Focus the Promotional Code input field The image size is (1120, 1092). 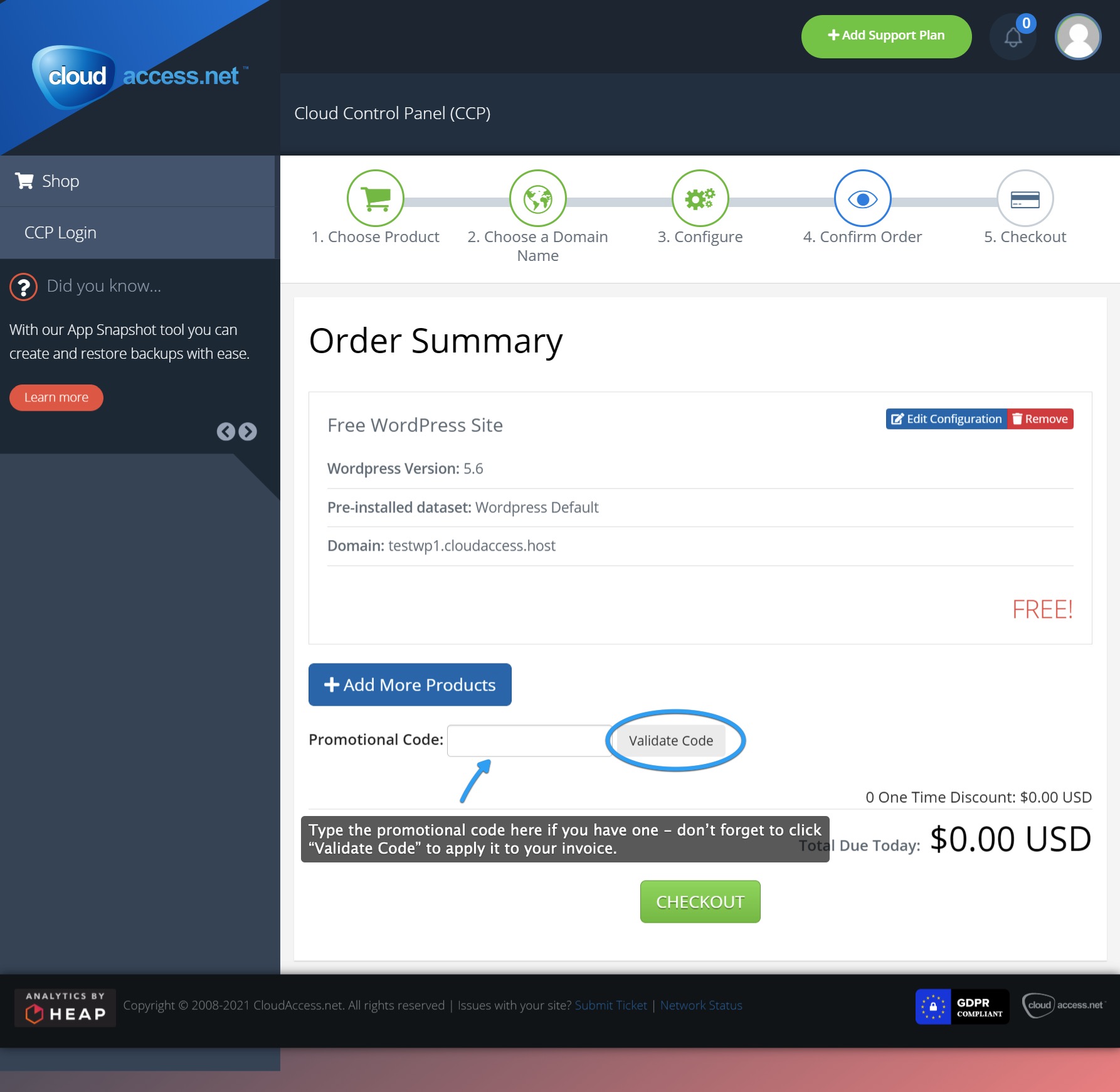529,741
